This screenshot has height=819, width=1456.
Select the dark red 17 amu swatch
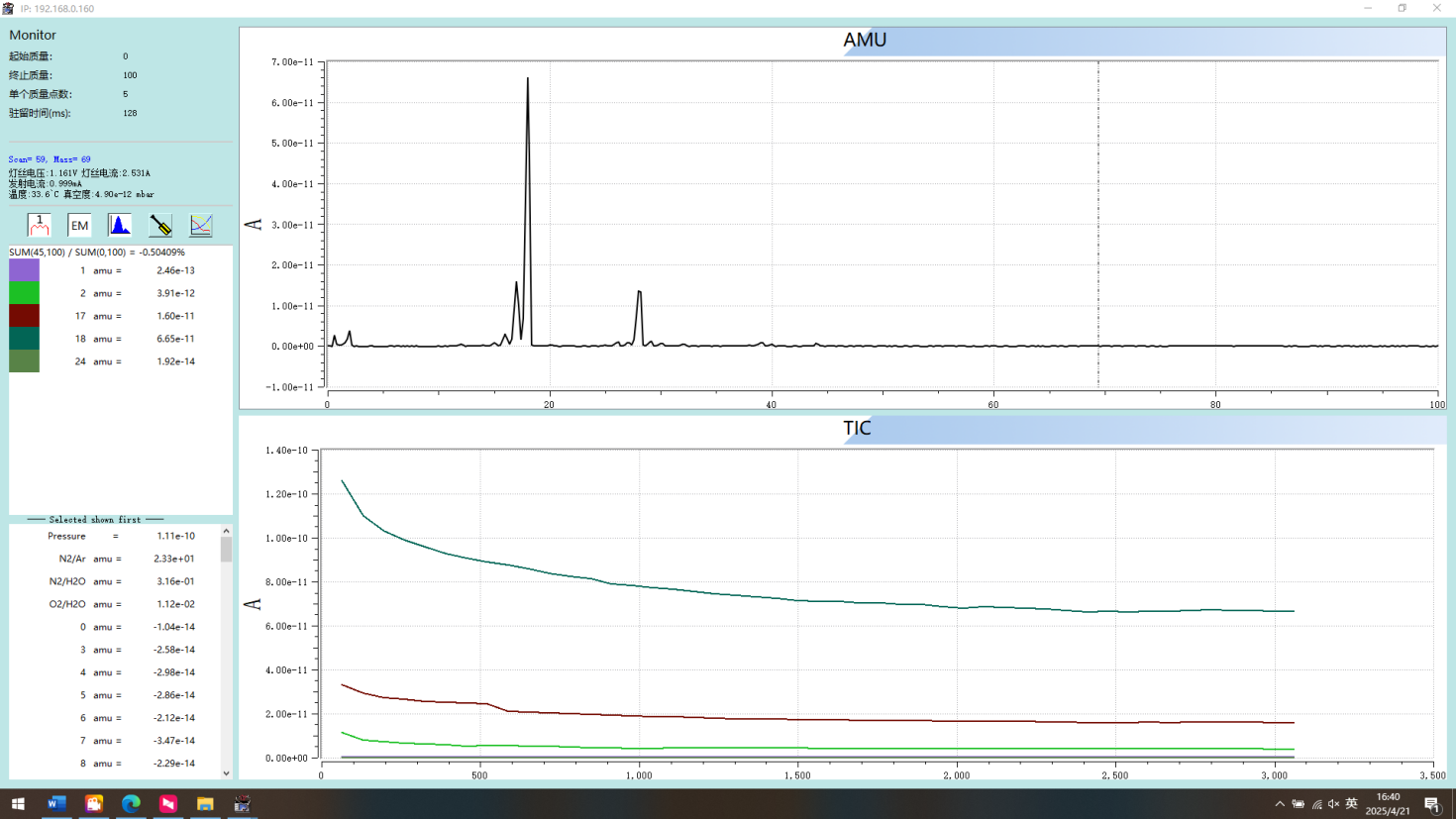24,316
